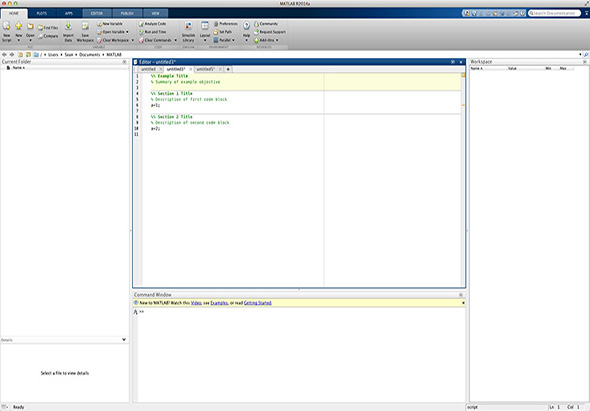Click Documents in the folder path
This screenshot has width=590, height=411.
(90, 55)
